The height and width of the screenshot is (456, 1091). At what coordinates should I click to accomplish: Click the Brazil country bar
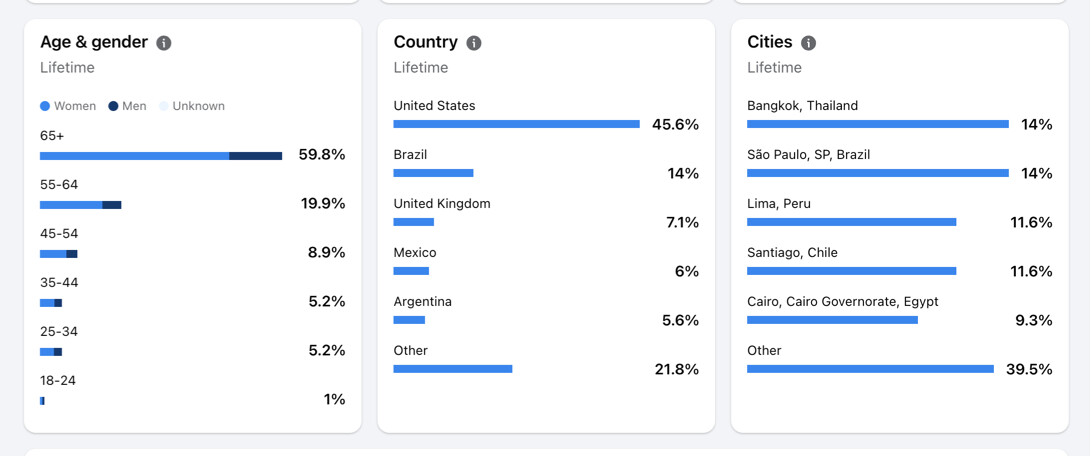433,173
